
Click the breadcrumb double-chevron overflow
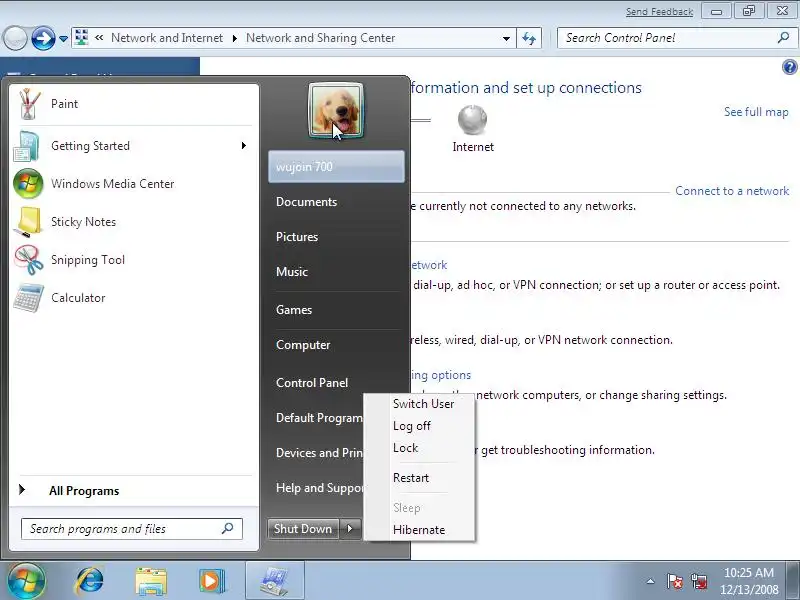point(99,38)
